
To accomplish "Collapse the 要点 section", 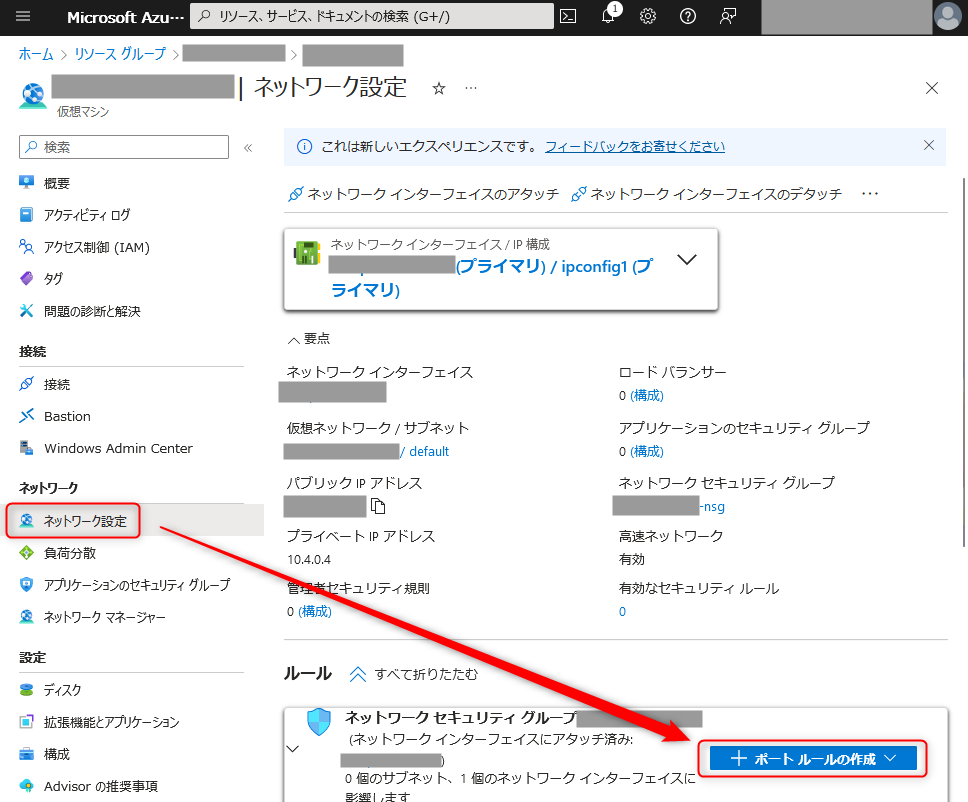I will point(309,338).
